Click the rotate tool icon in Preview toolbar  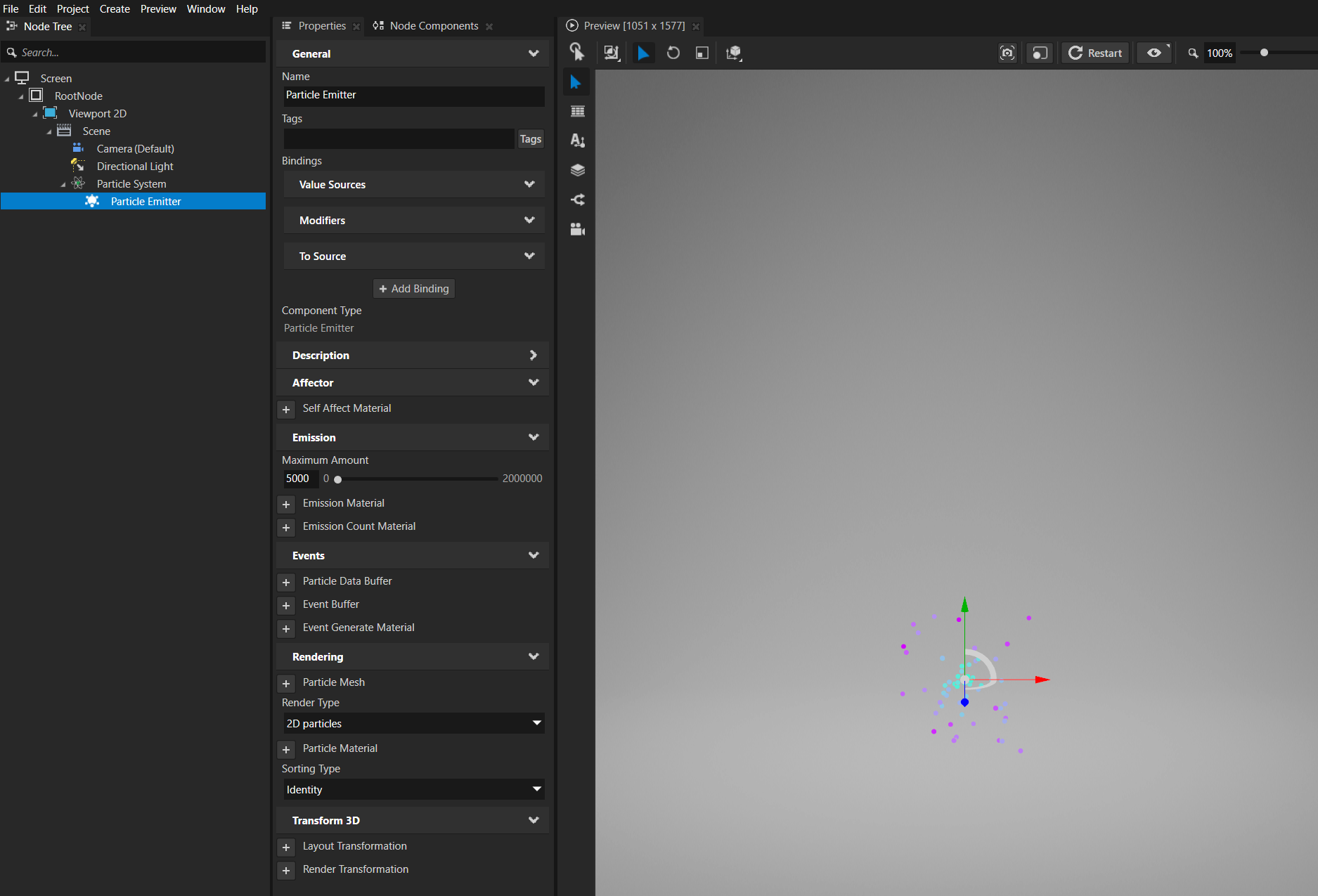673,53
